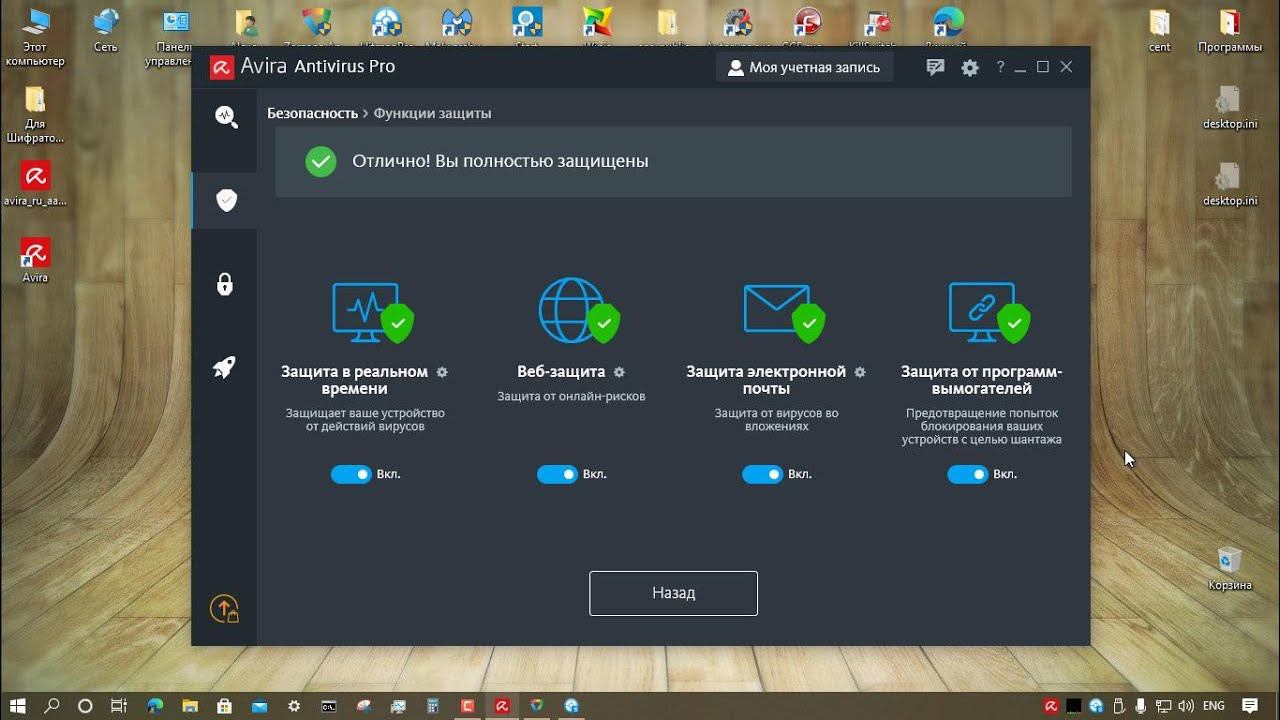Open Avira settings gear in title bar
The height and width of the screenshot is (720, 1280).
970,67
